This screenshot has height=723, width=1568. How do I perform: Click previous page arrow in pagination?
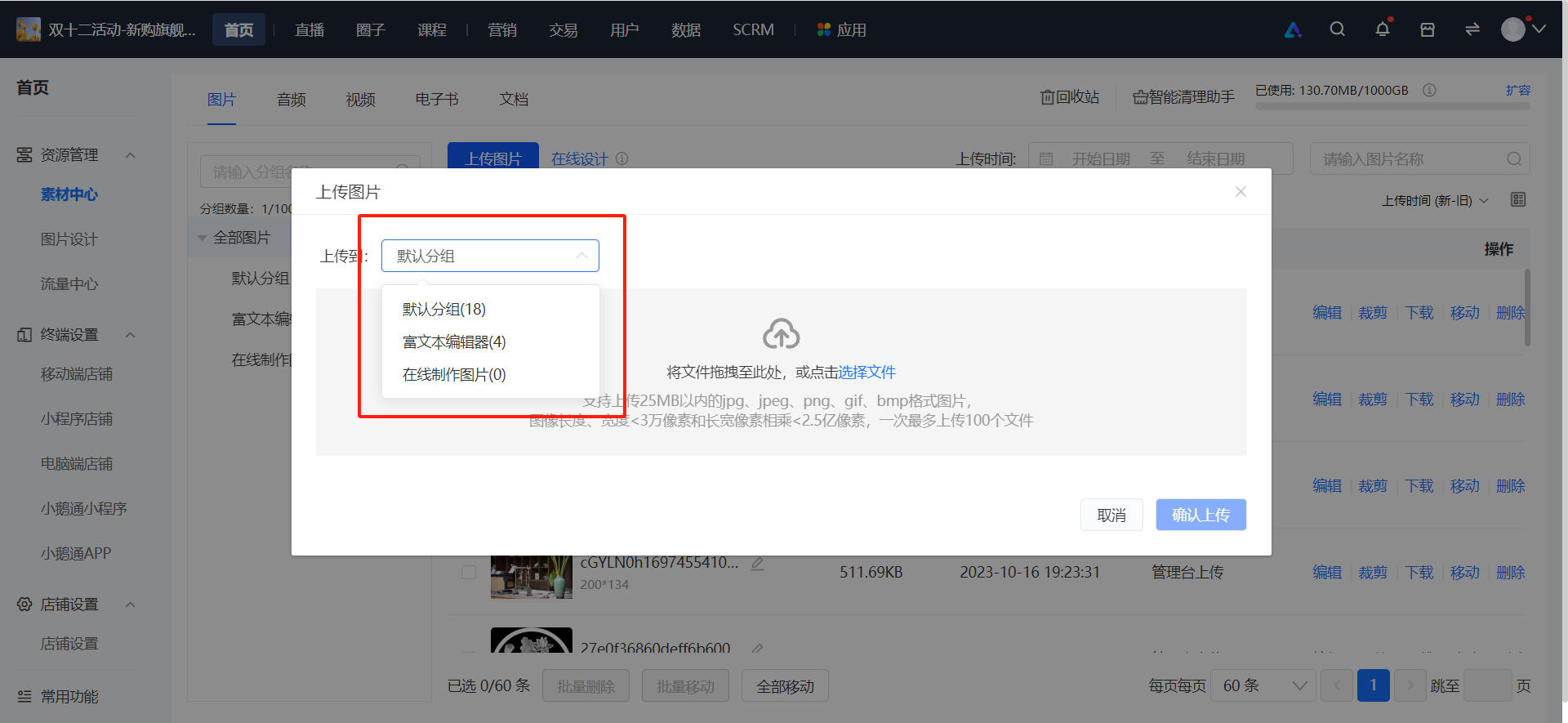coord(1337,685)
